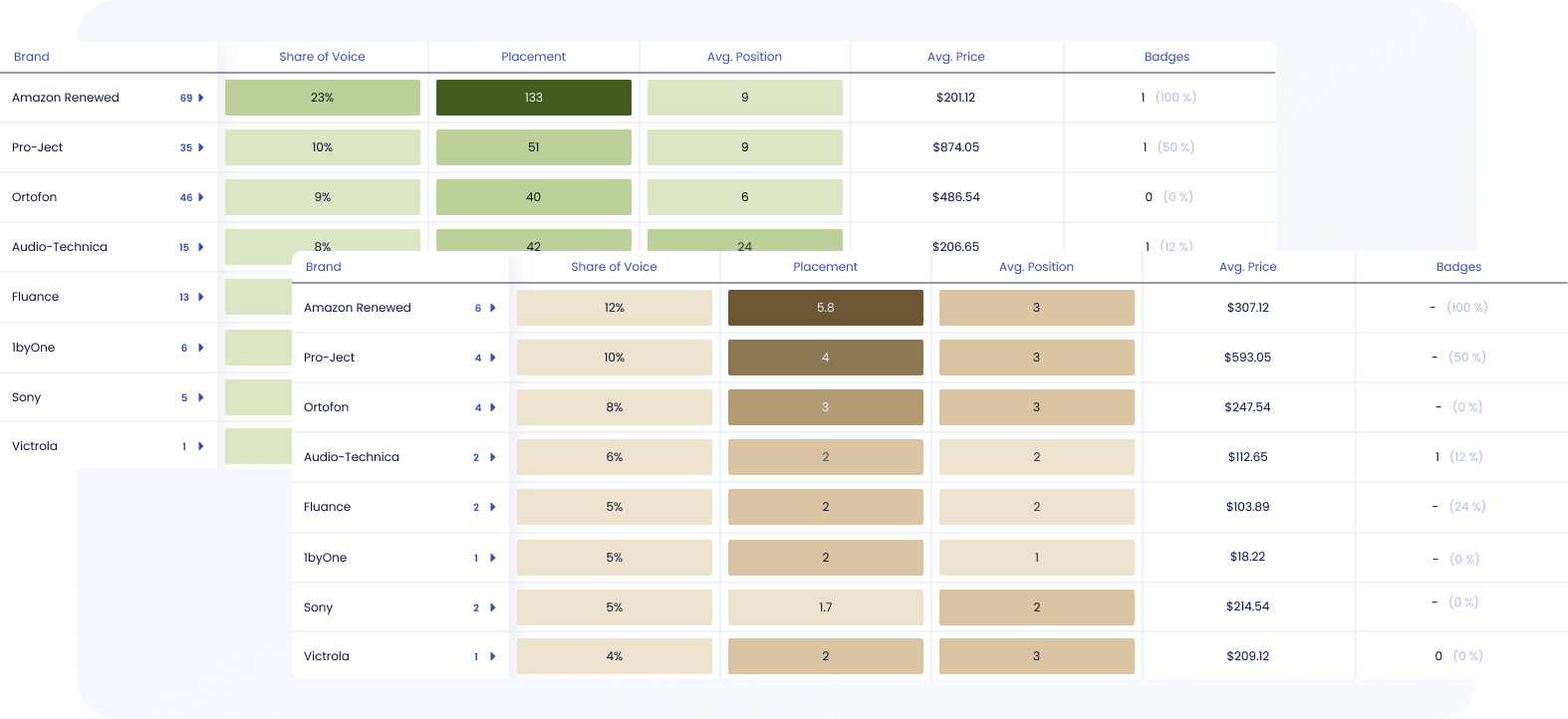Image resolution: width=1568 pixels, height=719 pixels.
Task: Click the 12% Share of Voice tan cell
Action: tap(615, 308)
